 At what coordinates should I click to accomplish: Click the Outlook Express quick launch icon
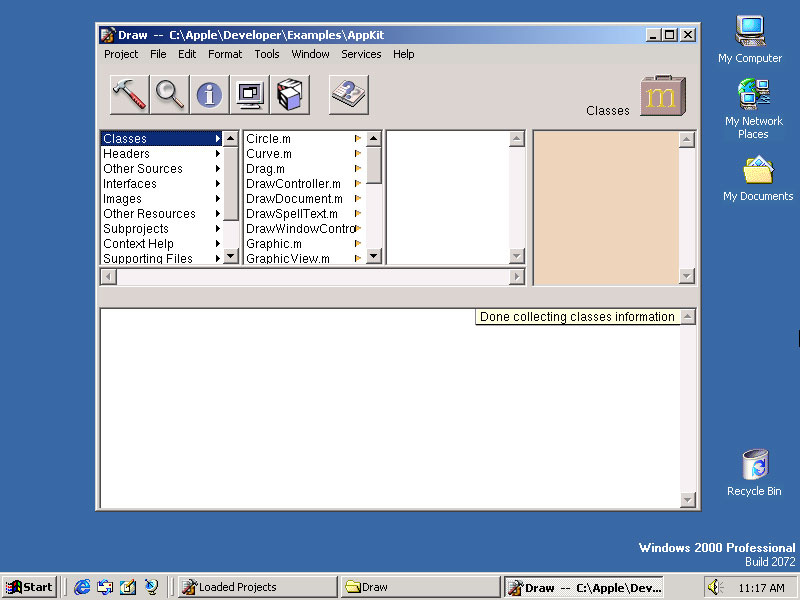pyautogui.click(x=105, y=587)
